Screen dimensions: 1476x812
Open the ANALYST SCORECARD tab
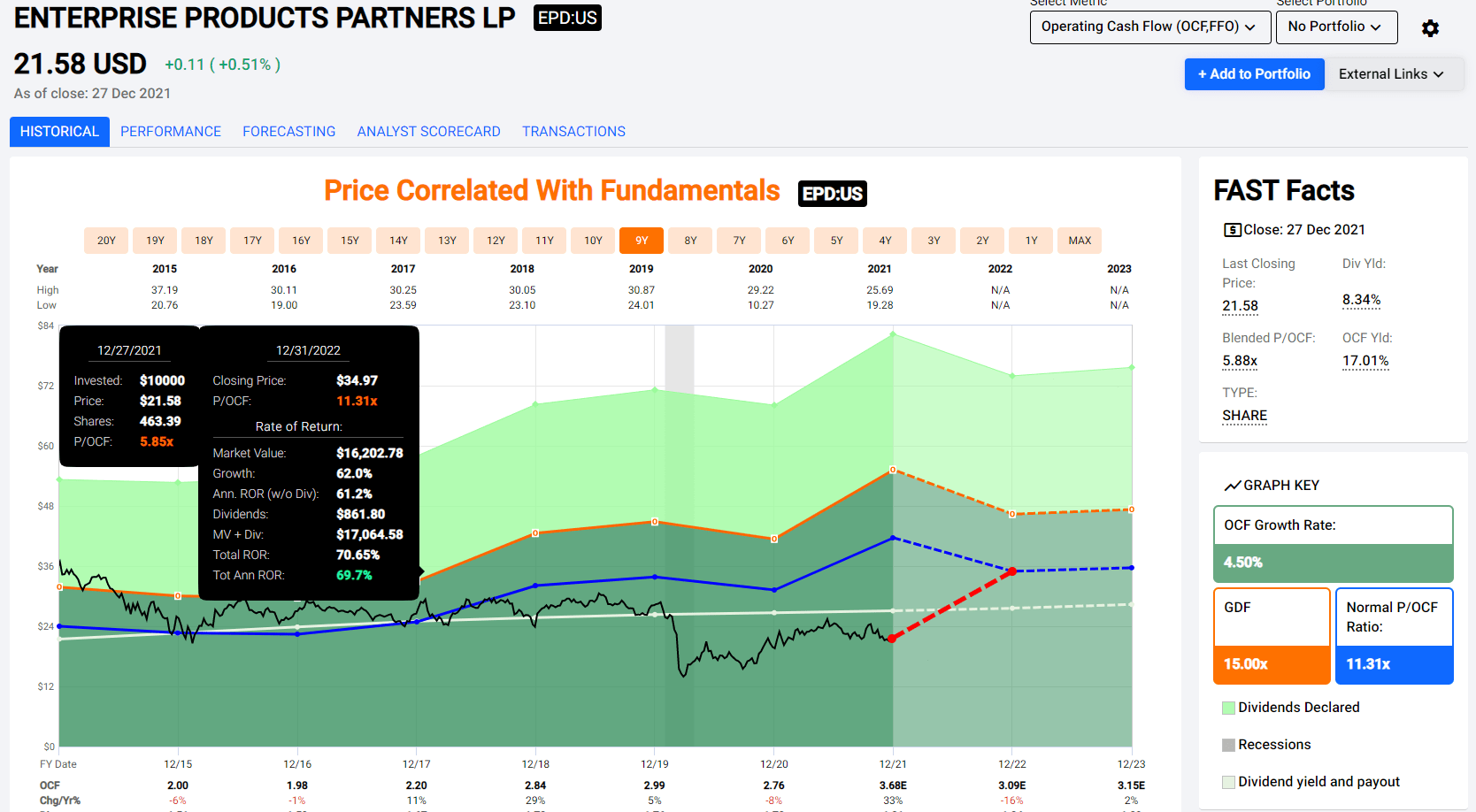pyautogui.click(x=429, y=132)
